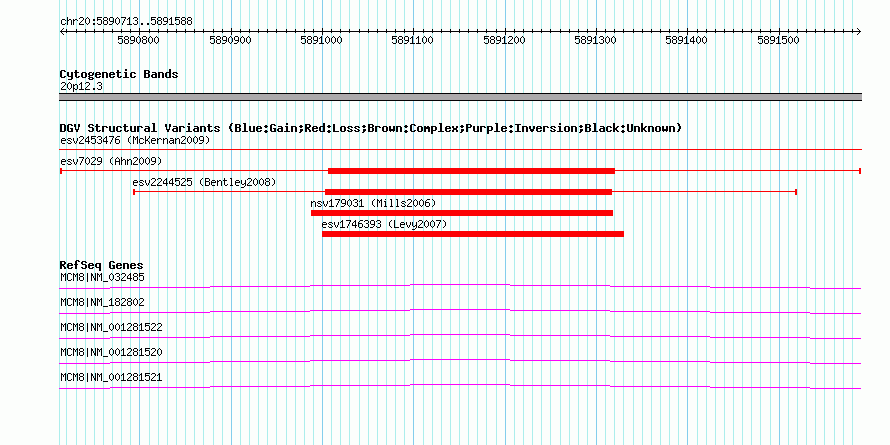Click ruler position 5891200
This screenshot has width=890, height=445.
[505, 40]
